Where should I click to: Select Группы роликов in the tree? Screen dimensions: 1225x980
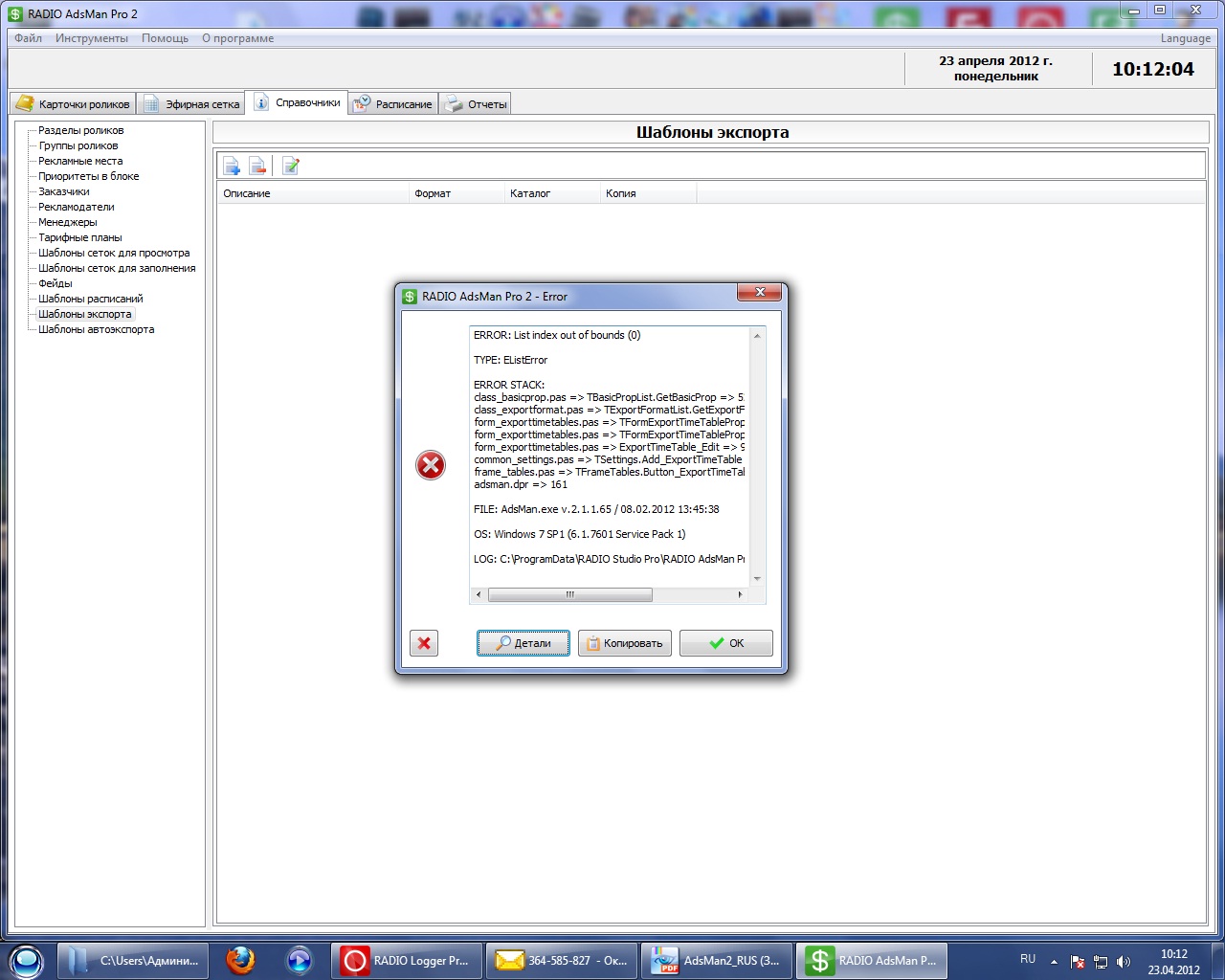click(x=78, y=145)
